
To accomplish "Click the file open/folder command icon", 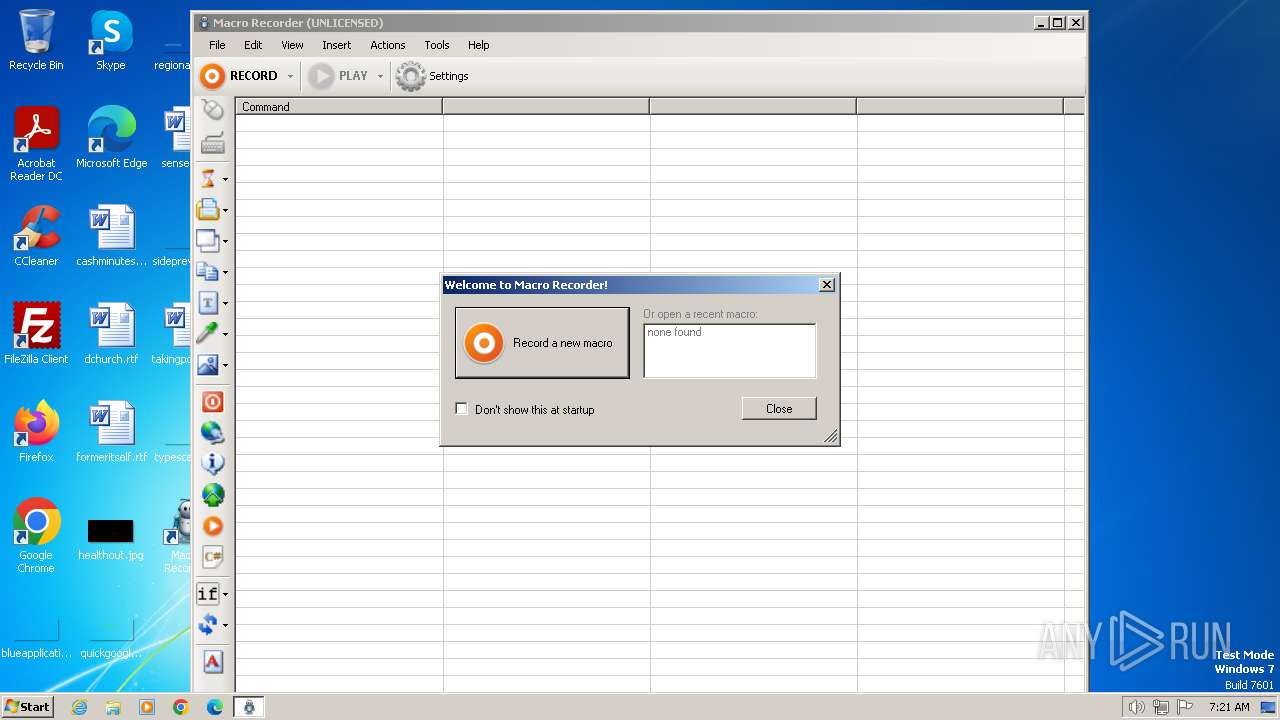I will (x=208, y=210).
